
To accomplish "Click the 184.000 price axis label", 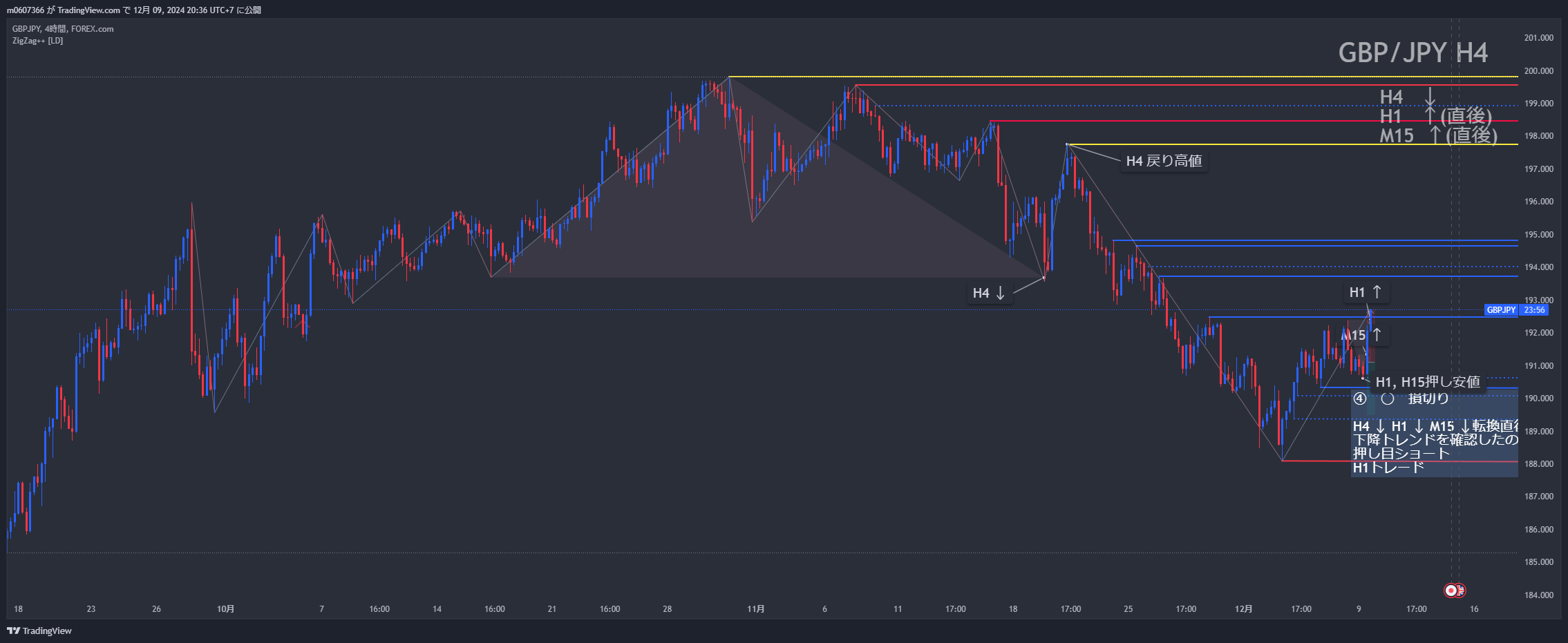I will (1538, 595).
